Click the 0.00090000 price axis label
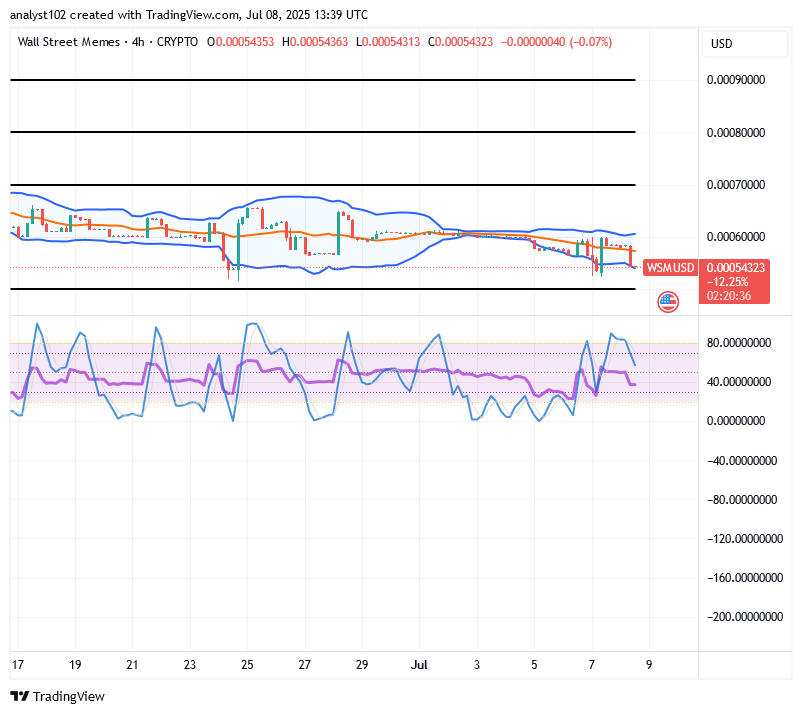The height and width of the screenshot is (714, 802). (x=736, y=80)
